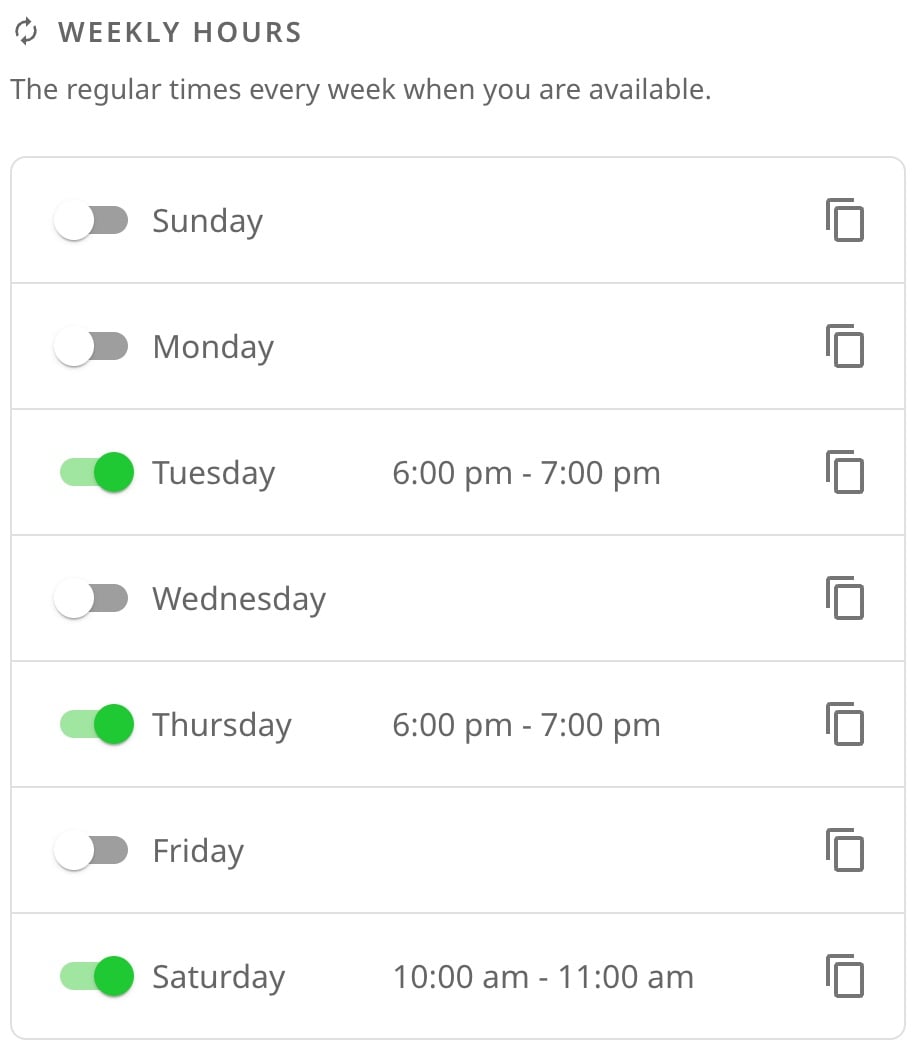Disable the Tuesday availability switch

click(97, 472)
